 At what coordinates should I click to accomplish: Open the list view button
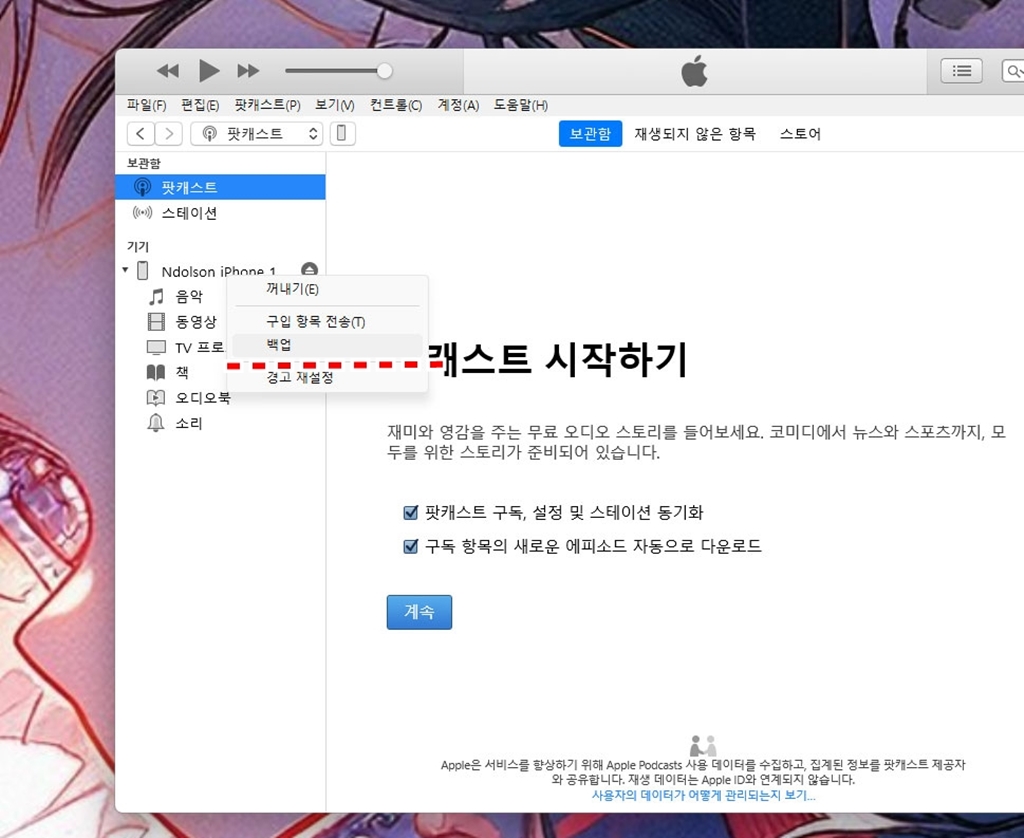[x=961, y=71]
